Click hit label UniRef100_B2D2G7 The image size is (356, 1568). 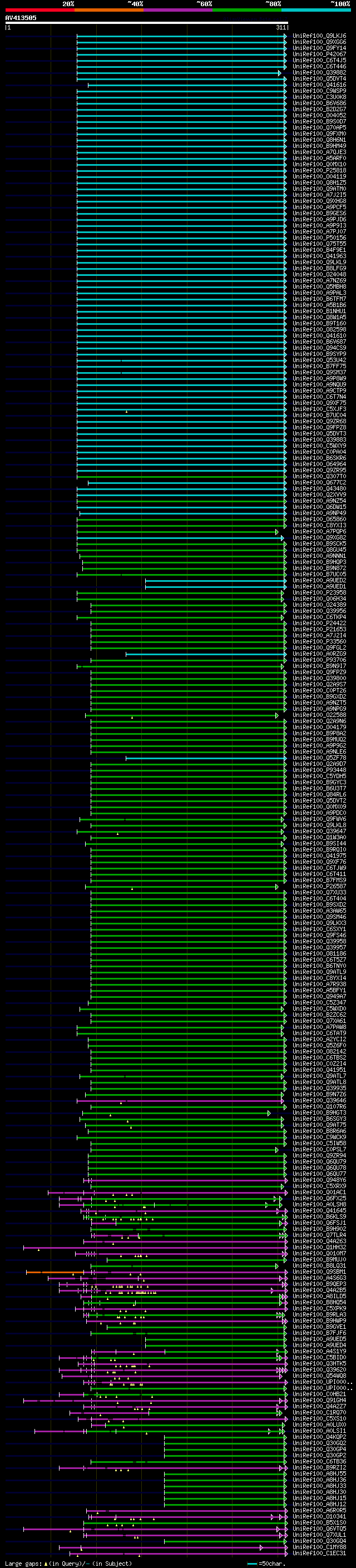319,110
